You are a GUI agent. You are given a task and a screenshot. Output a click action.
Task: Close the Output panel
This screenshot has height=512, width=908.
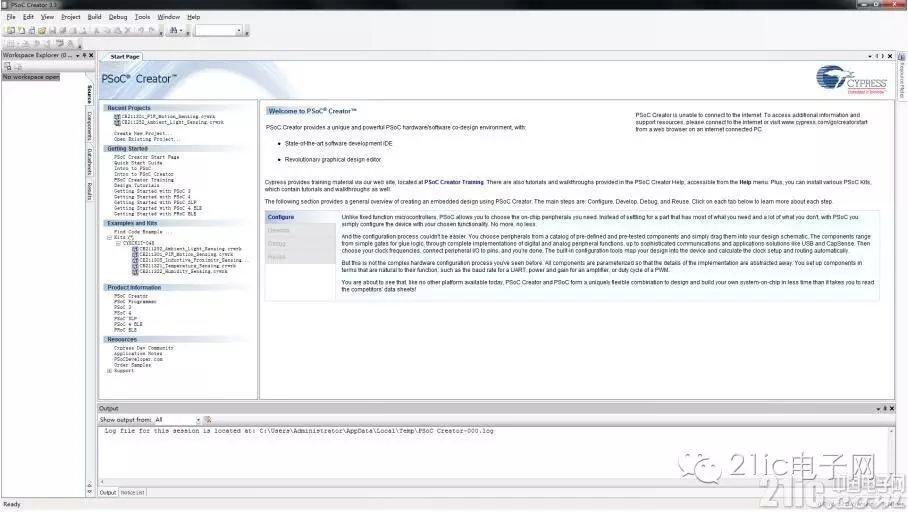tap(892, 408)
